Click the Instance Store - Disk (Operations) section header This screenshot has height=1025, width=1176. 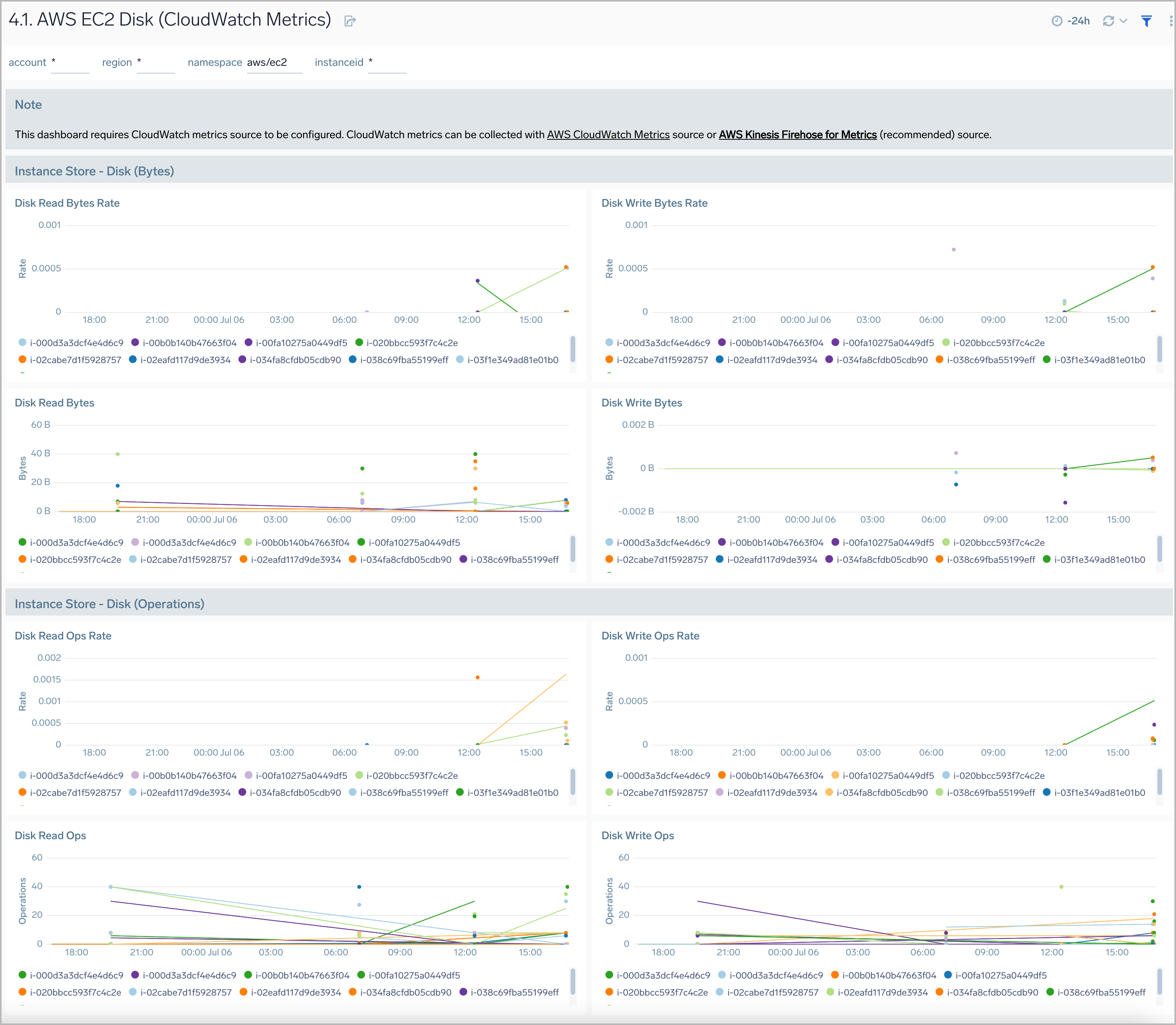(109, 604)
